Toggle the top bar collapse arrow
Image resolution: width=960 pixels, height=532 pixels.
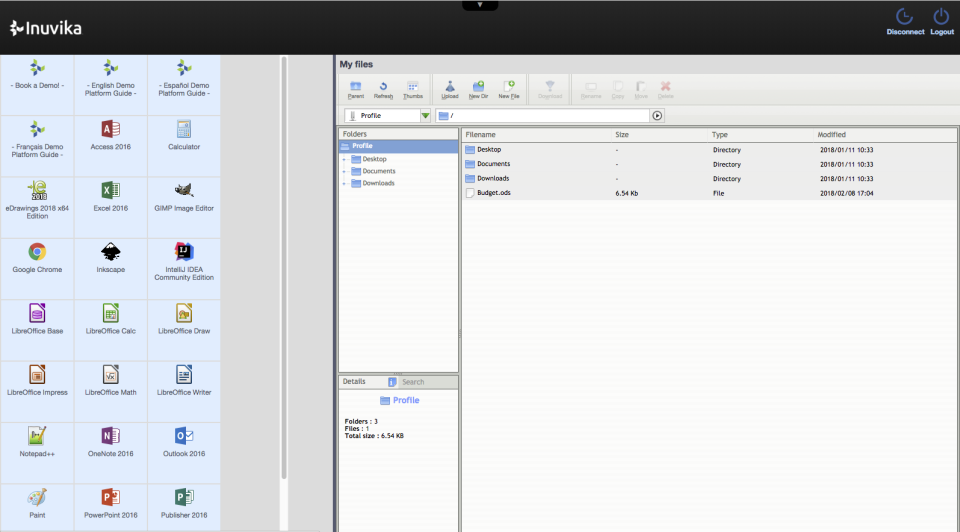tap(480, 5)
